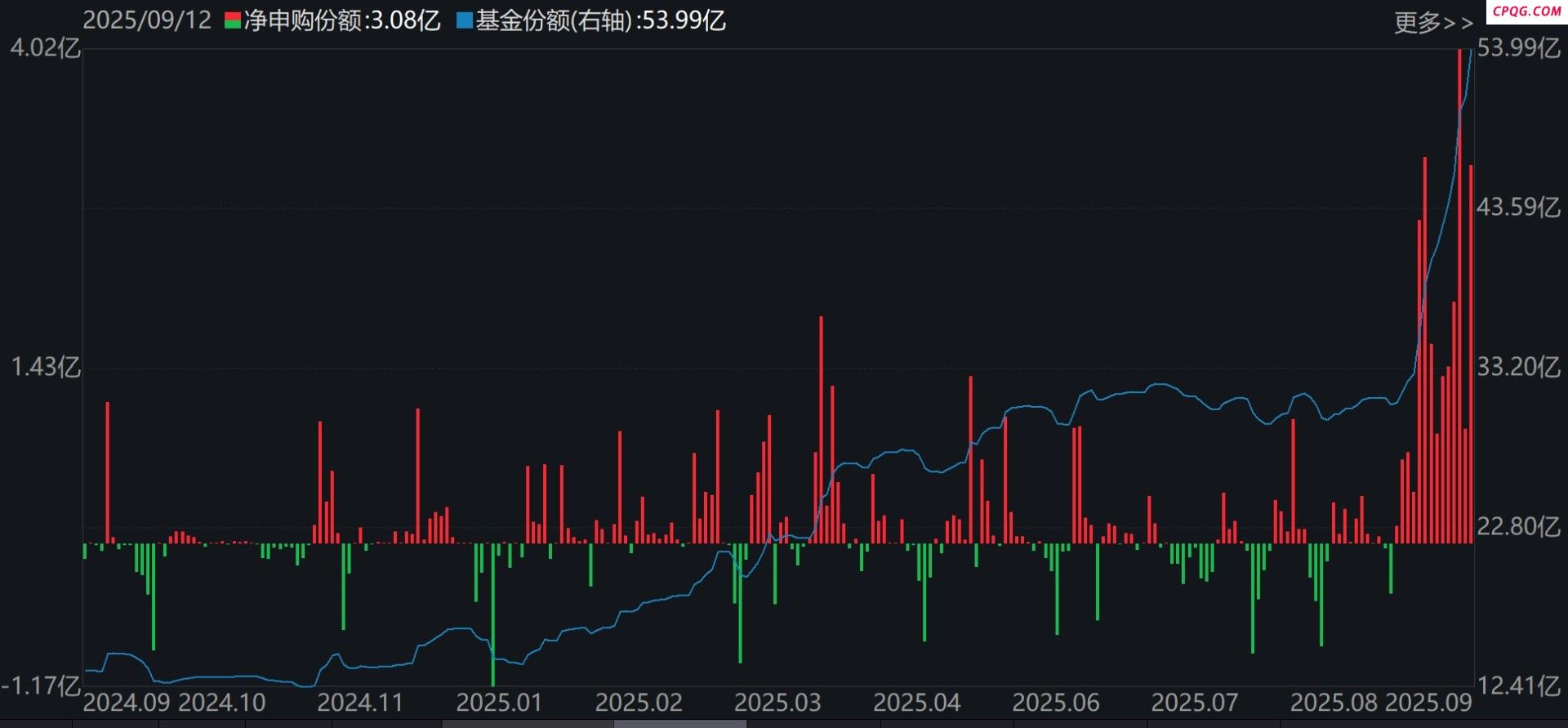Select the 净申购份额:3.08亿 legend label

click(x=342, y=20)
